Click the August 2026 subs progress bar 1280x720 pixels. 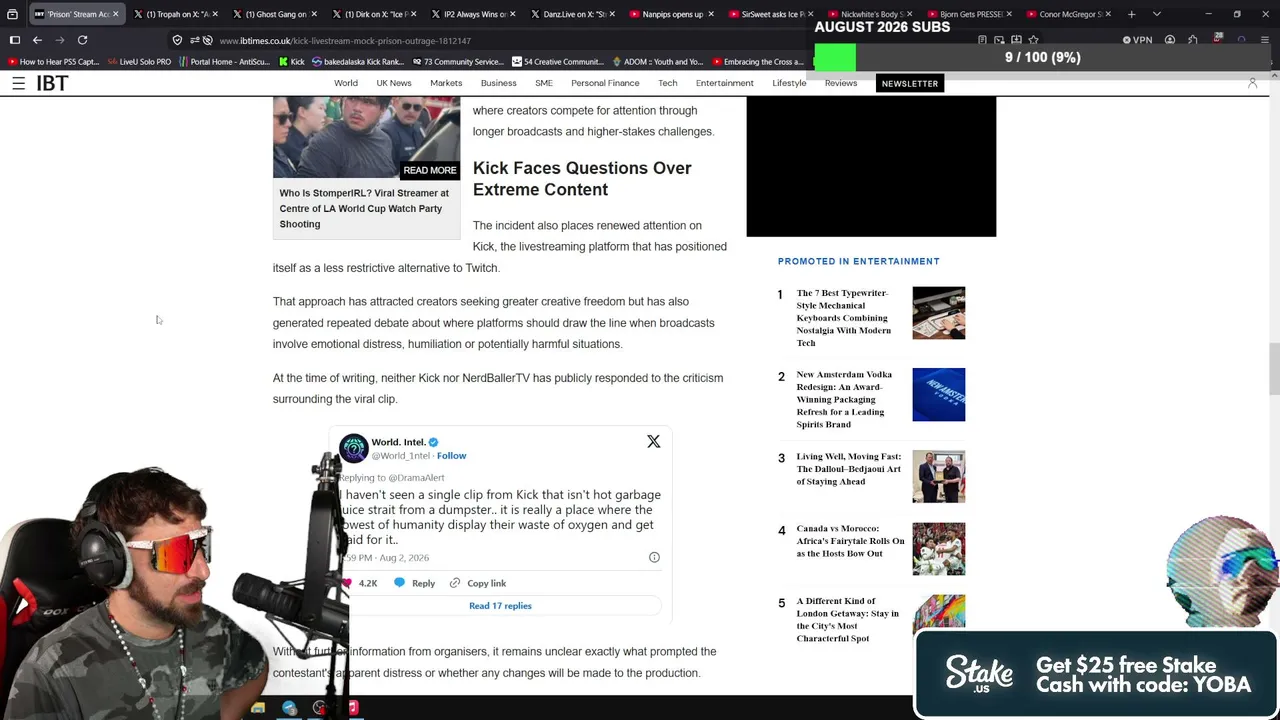tap(1043, 58)
